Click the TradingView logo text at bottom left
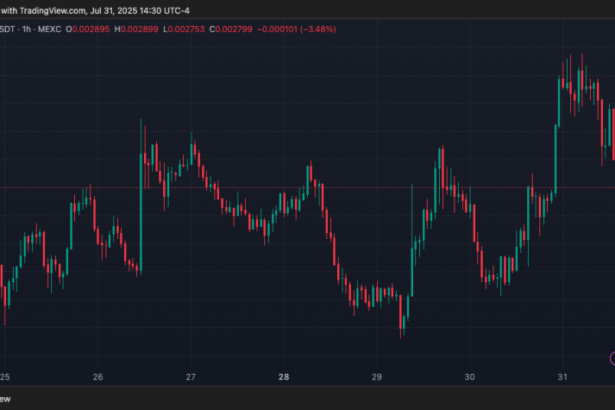The height and width of the screenshot is (410, 615). [8, 397]
